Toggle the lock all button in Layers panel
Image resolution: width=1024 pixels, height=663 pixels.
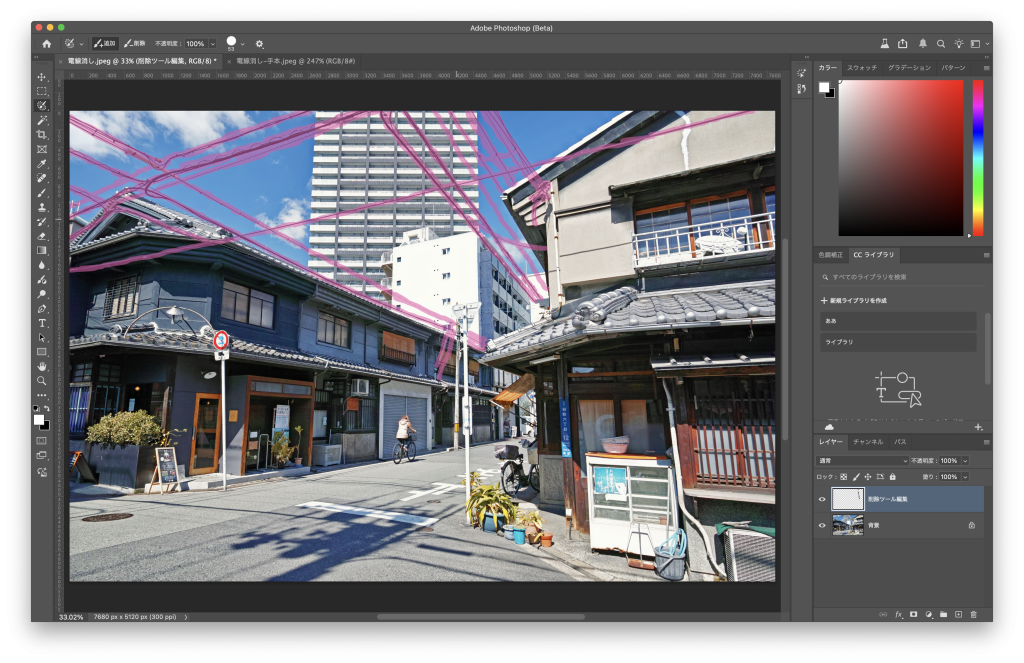892,477
